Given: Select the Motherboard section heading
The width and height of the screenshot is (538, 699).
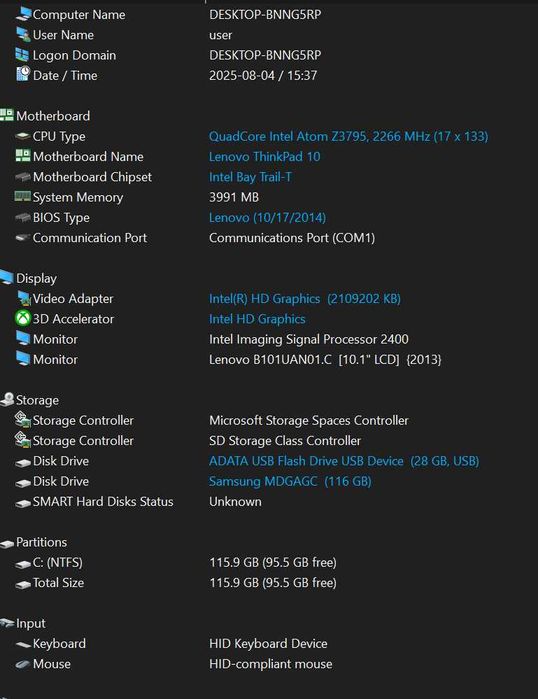Looking at the screenshot, I should click(x=53, y=116).
